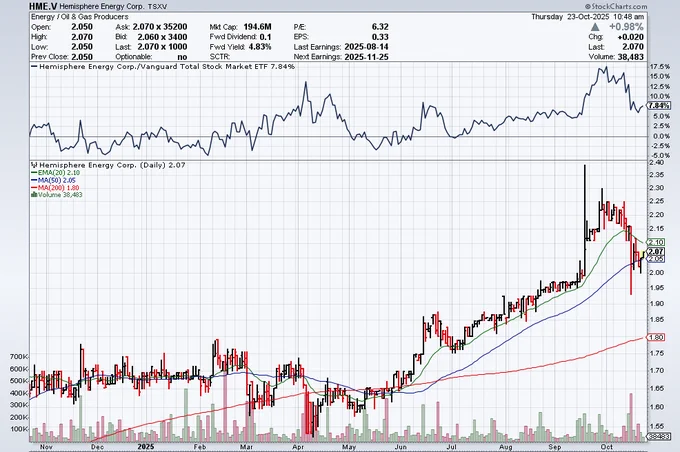Click the Fwd Dividend 0.1 value

(265, 37)
